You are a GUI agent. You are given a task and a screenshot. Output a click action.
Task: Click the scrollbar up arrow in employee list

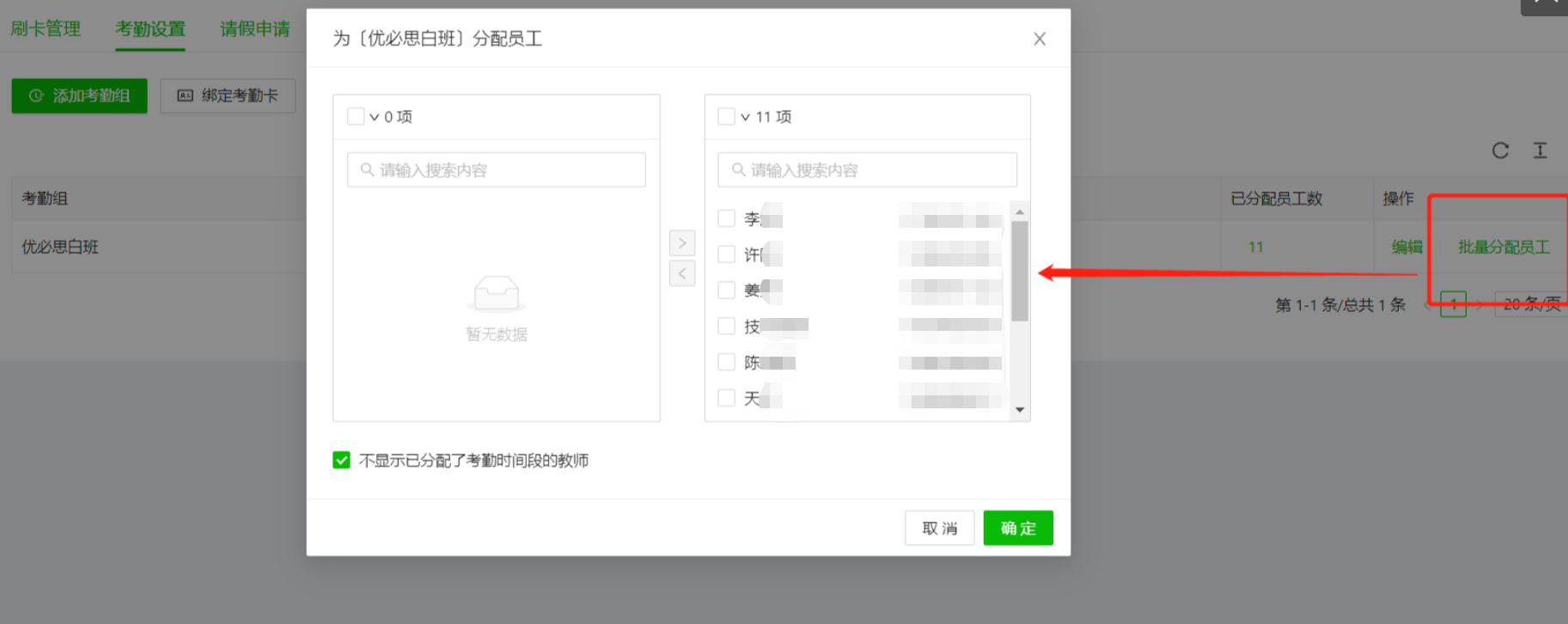tap(1020, 211)
